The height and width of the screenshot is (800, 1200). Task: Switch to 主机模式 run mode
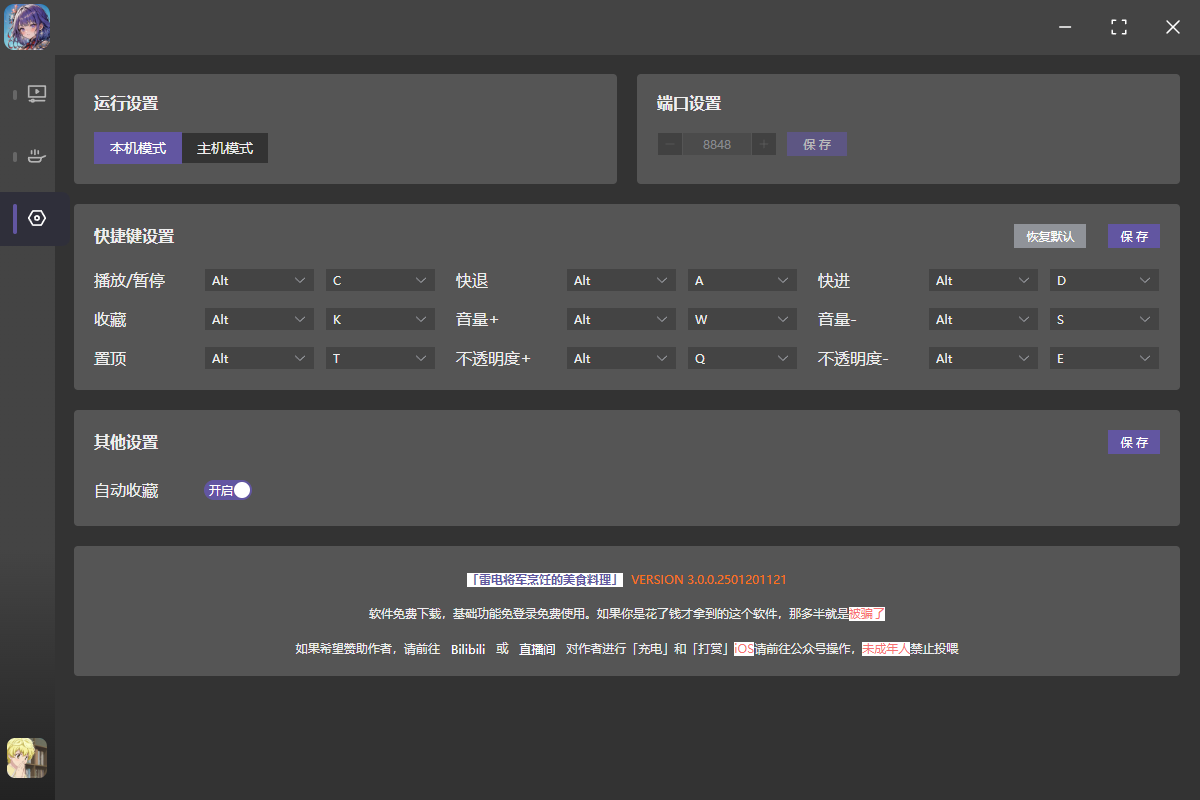[x=225, y=148]
